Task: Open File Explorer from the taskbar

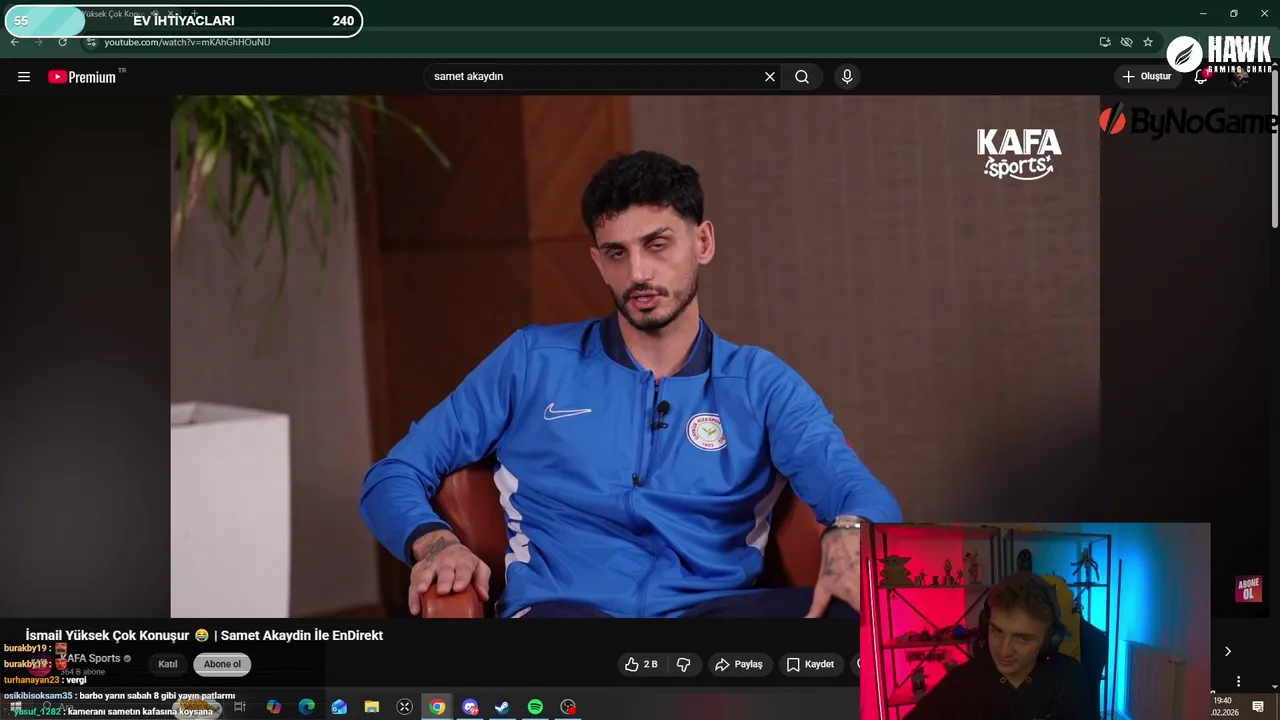Action: (x=372, y=707)
